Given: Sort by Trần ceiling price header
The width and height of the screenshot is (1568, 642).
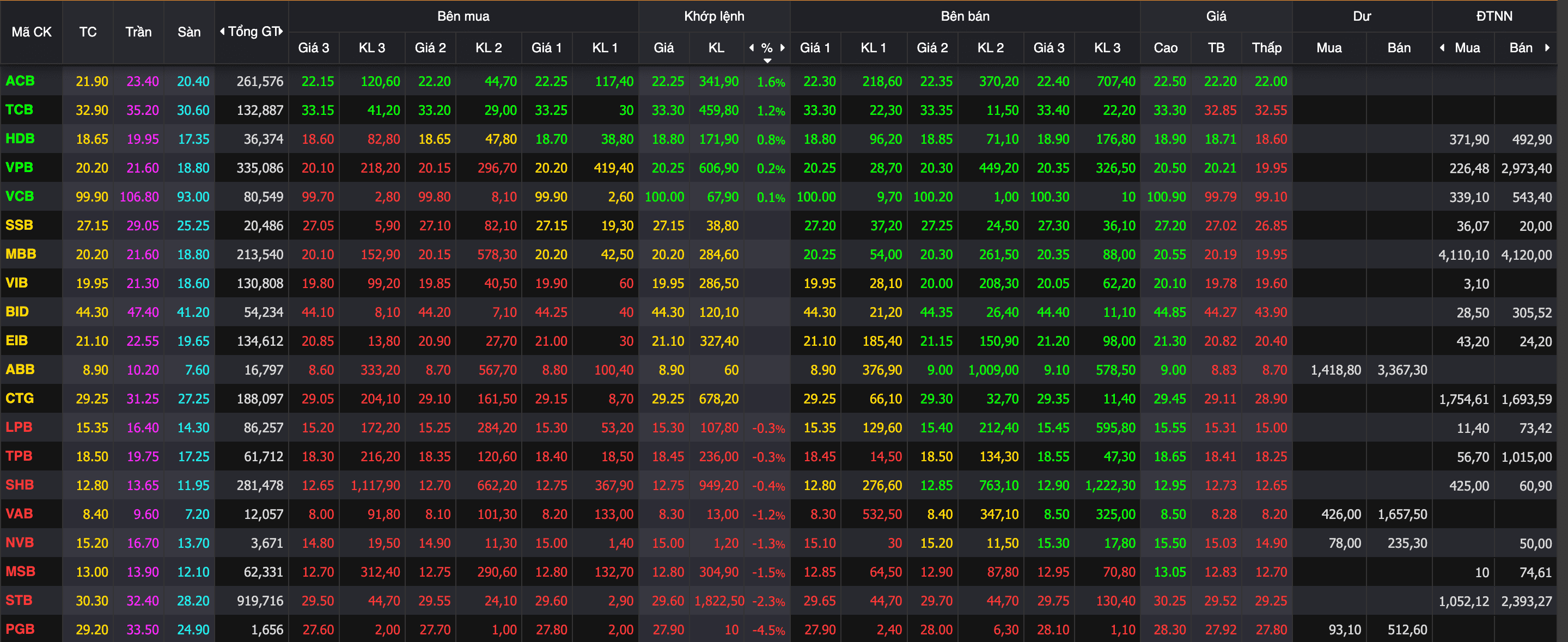Looking at the screenshot, I should click(x=138, y=32).
